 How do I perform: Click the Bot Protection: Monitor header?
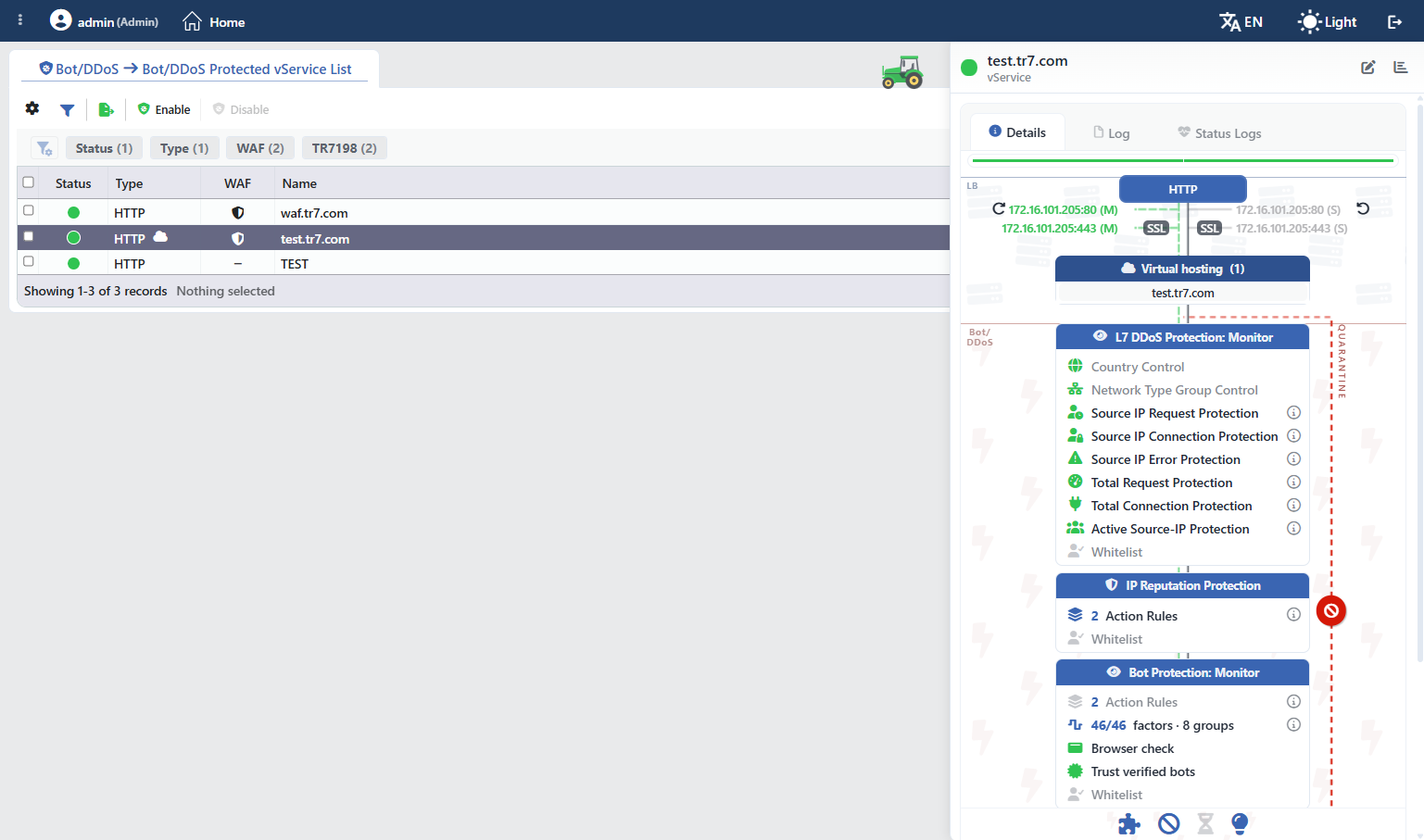1182,672
